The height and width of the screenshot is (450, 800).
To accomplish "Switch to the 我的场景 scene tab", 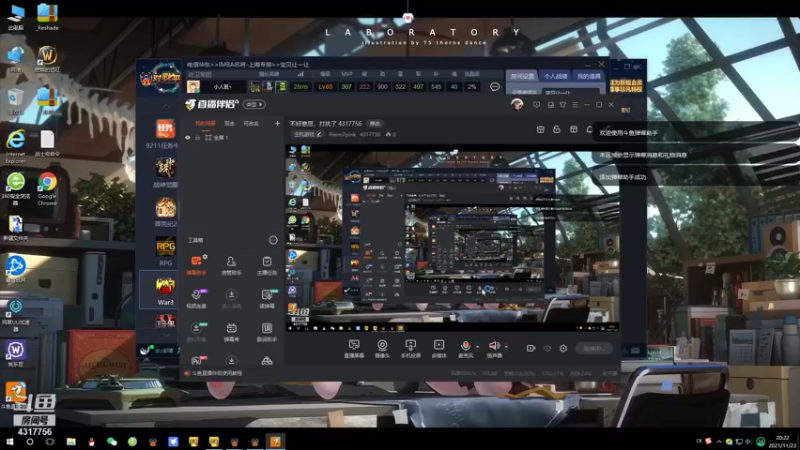I will (x=206, y=123).
